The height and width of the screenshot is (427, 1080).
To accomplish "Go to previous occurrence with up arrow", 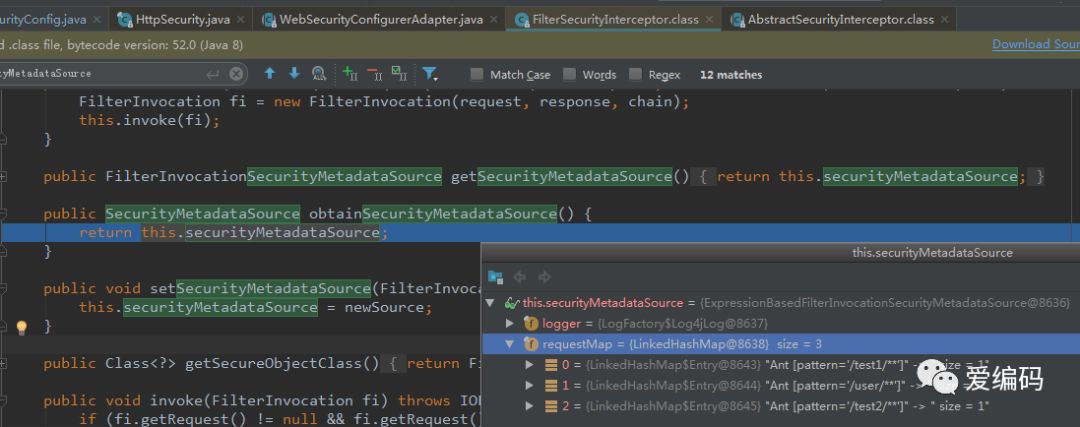I will (x=270, y=73).
